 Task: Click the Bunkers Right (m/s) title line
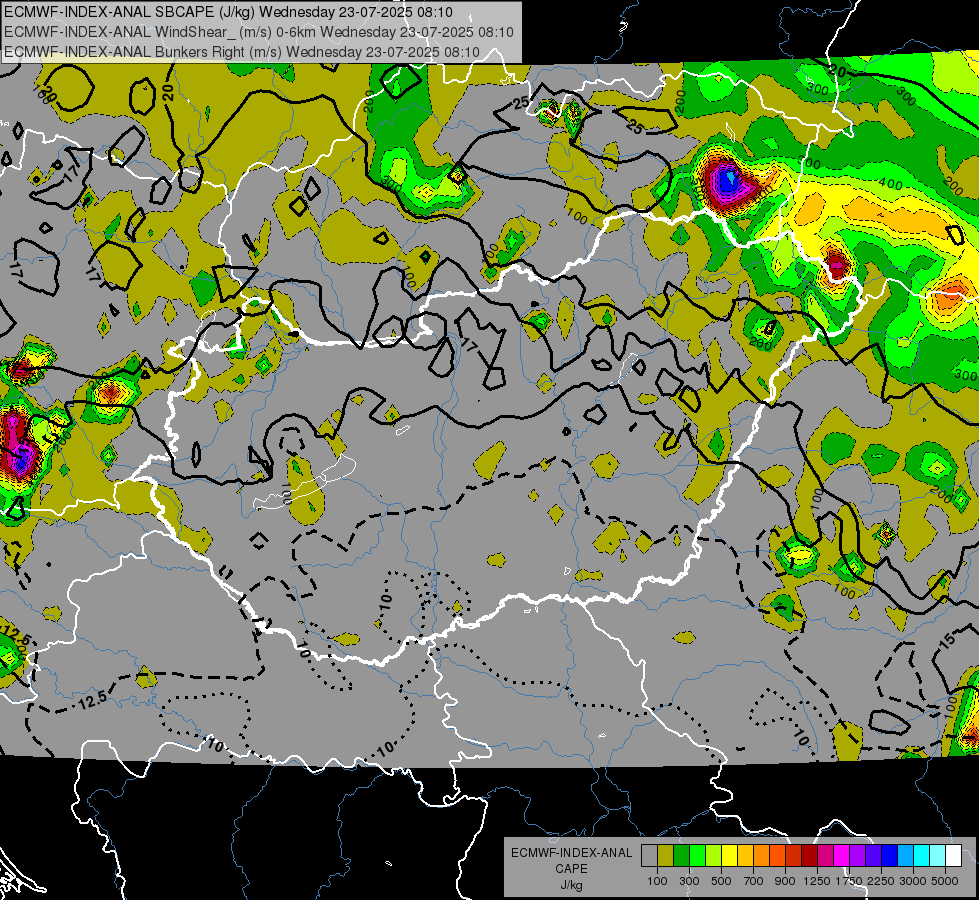tap(242, 52)
